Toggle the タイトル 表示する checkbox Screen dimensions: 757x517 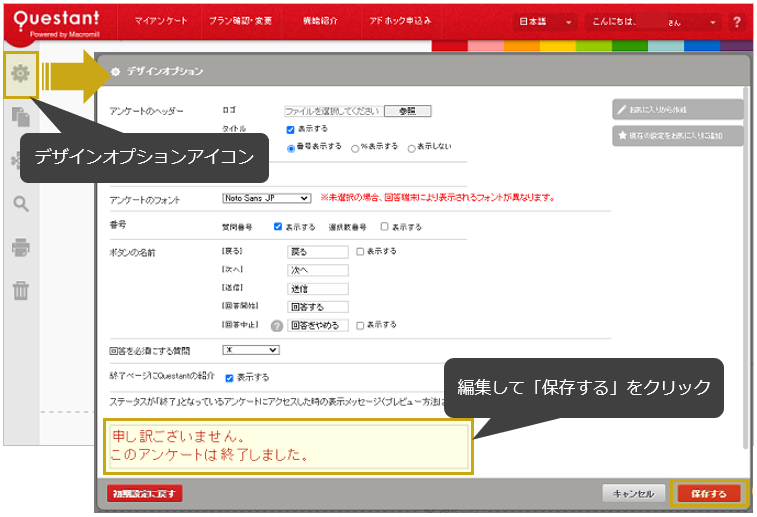pyautogui.click(x=290, y=129)
